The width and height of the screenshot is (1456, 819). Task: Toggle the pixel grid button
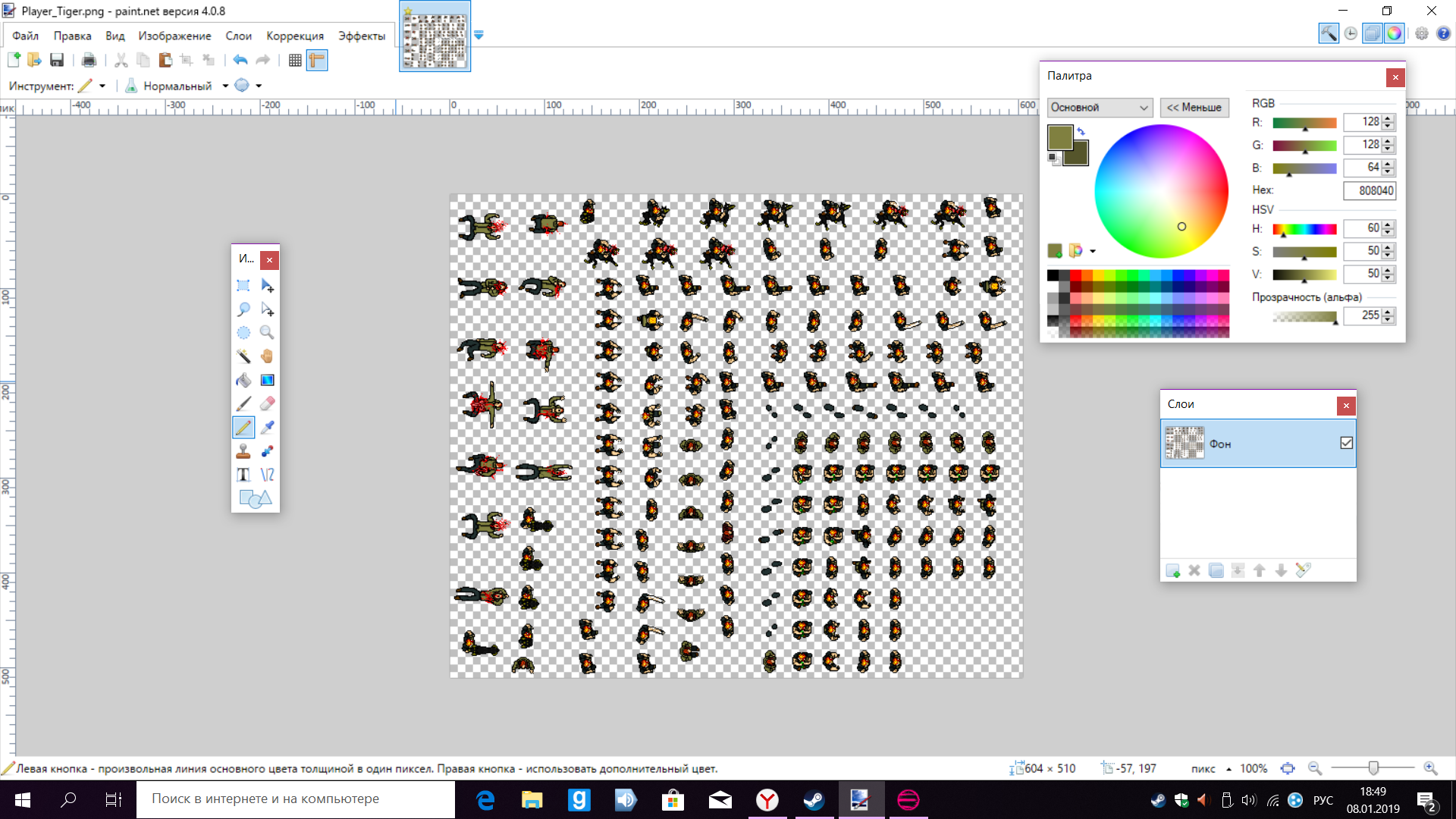(x=295, y=60)
